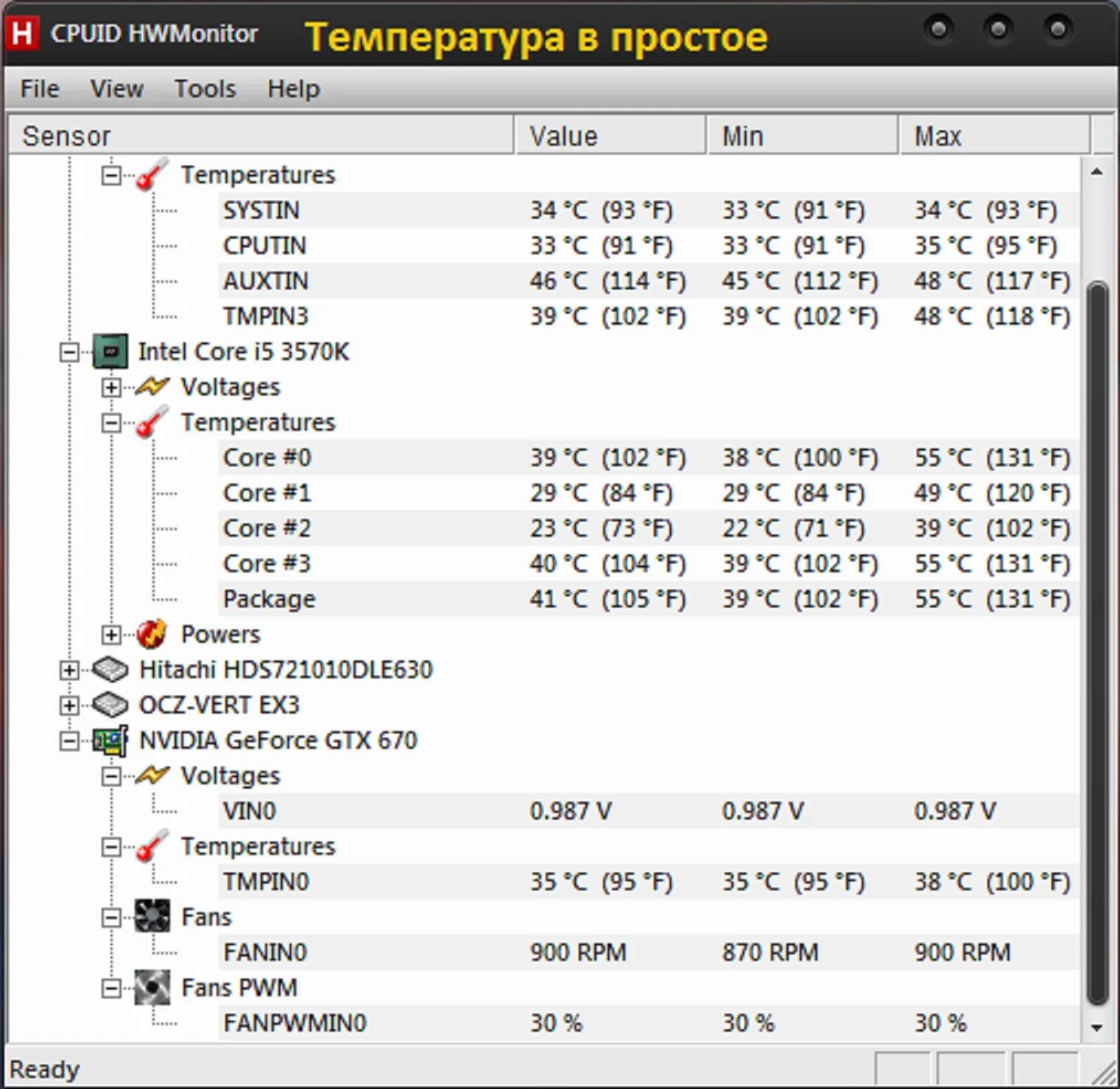Expand the Voltages node under Intel Core i5
The width and height of the screenshot is (1120, 1089).
pyautogui.click(x=111, y=387)
